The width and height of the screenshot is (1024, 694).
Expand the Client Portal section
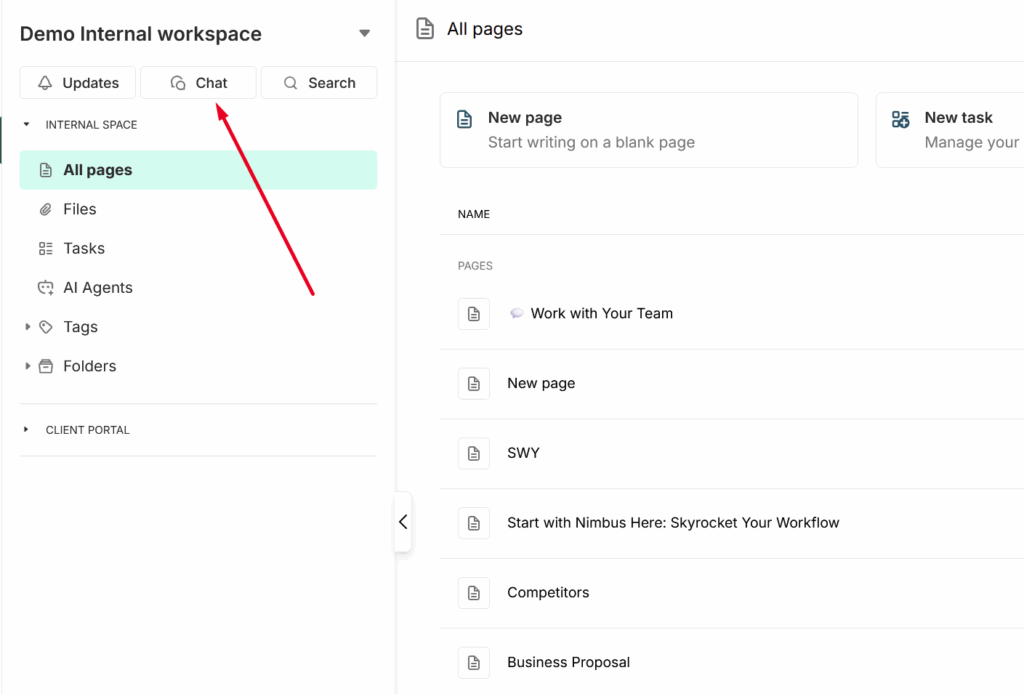tap(27, 430)
